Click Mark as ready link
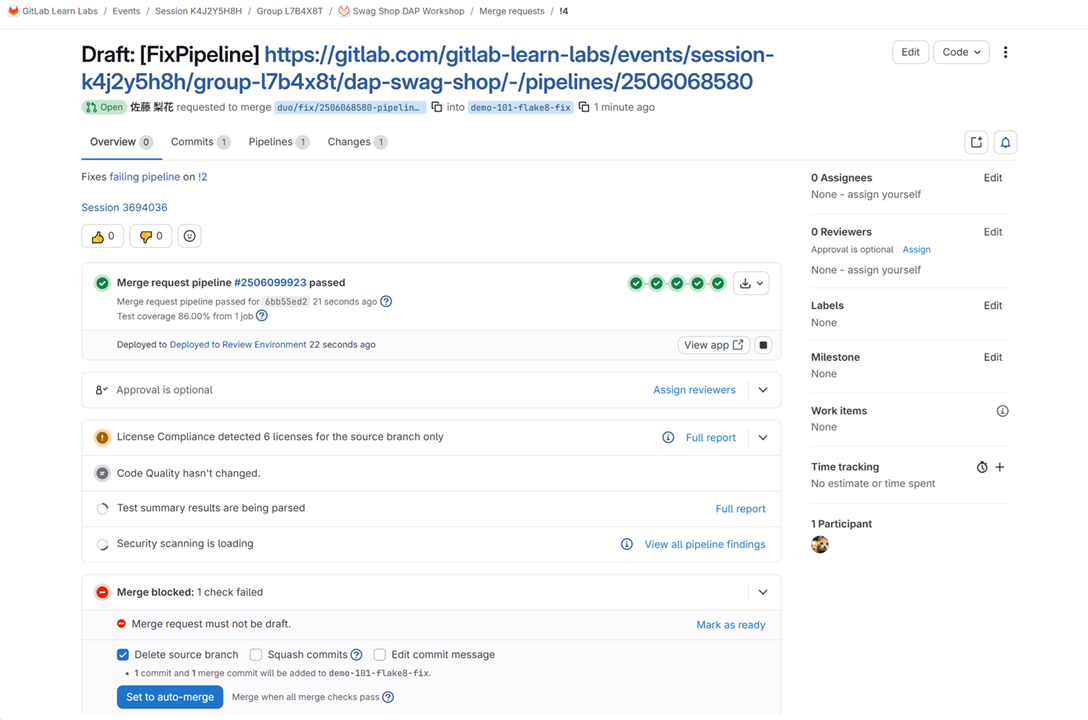This screenshot has height=720, width=1088. point(731,625)
